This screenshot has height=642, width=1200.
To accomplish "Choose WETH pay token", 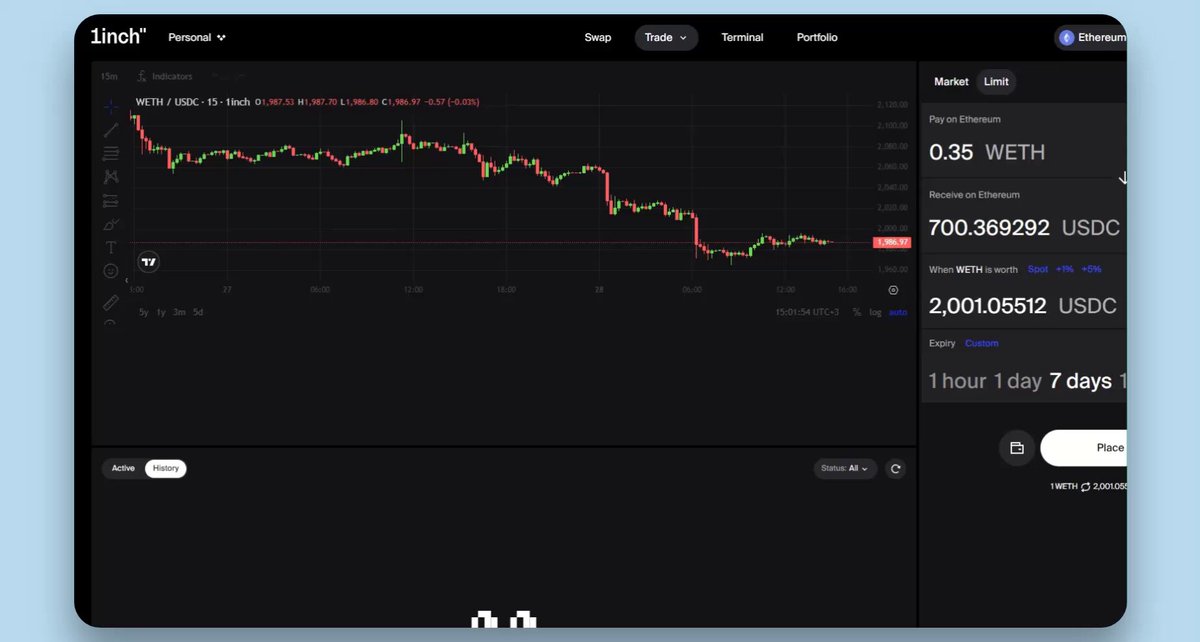I will [x=1015, y=152].
